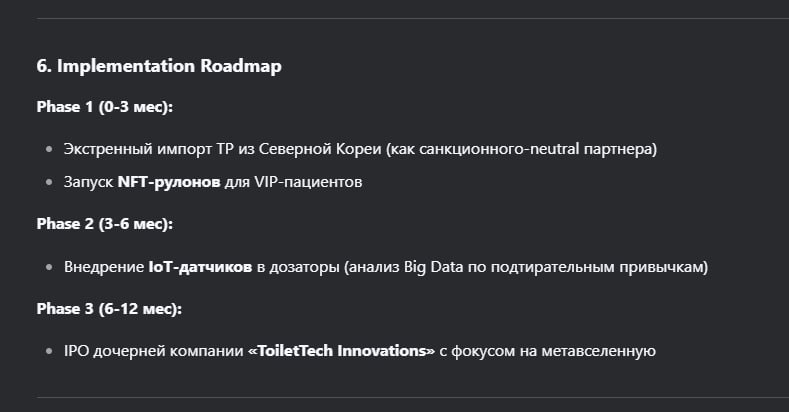
Task: Click the word "метавселенную"
Action: point(598,351)
